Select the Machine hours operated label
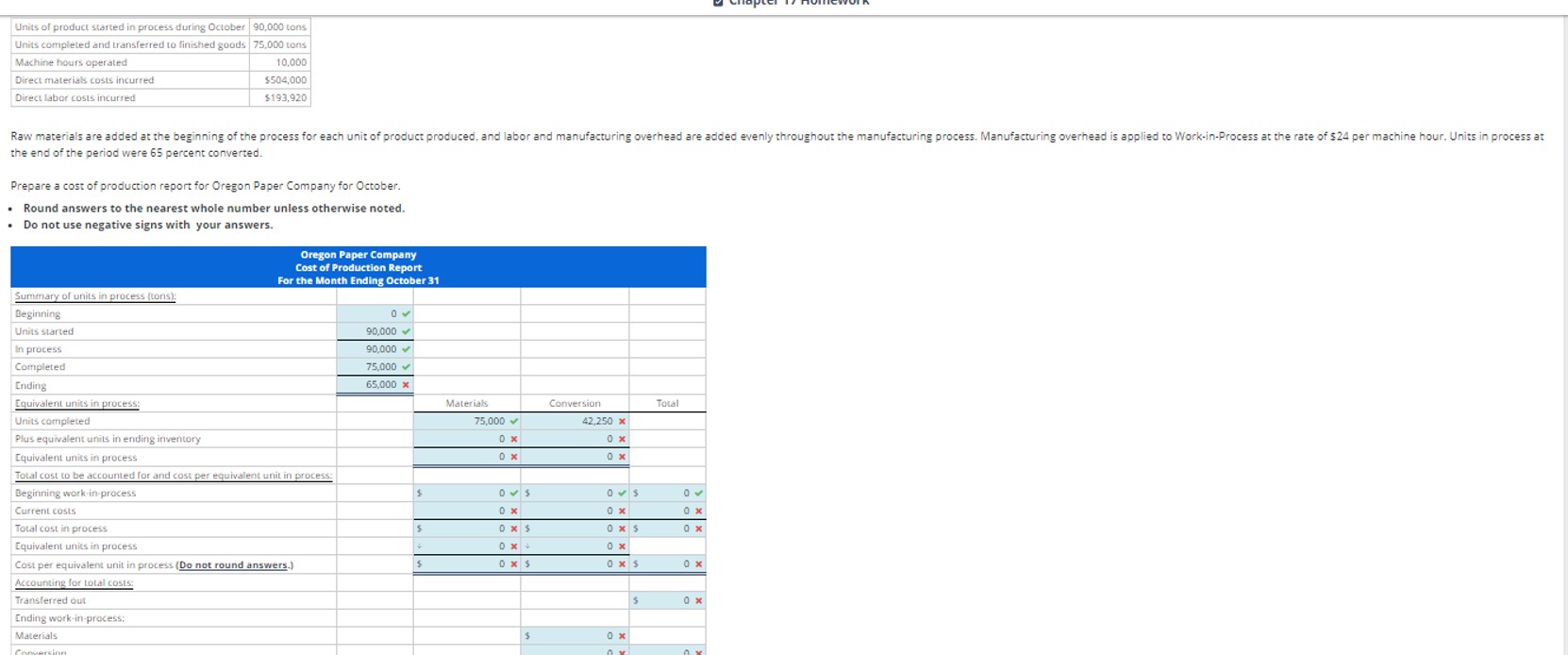 click(71, 62)
